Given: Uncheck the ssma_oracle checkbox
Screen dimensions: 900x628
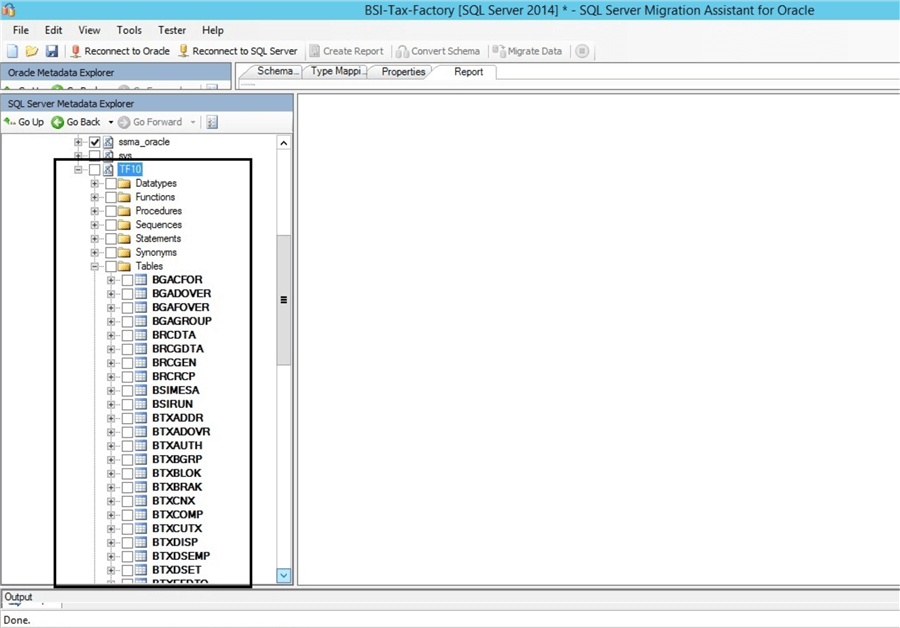Looking at the screenshot, I should click(95, 142).
